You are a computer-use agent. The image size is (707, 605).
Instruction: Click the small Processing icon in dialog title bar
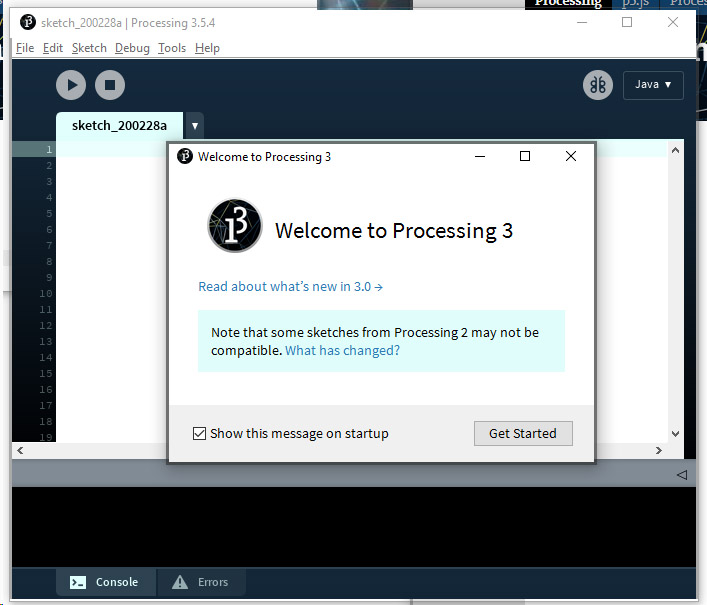point(184,156)
